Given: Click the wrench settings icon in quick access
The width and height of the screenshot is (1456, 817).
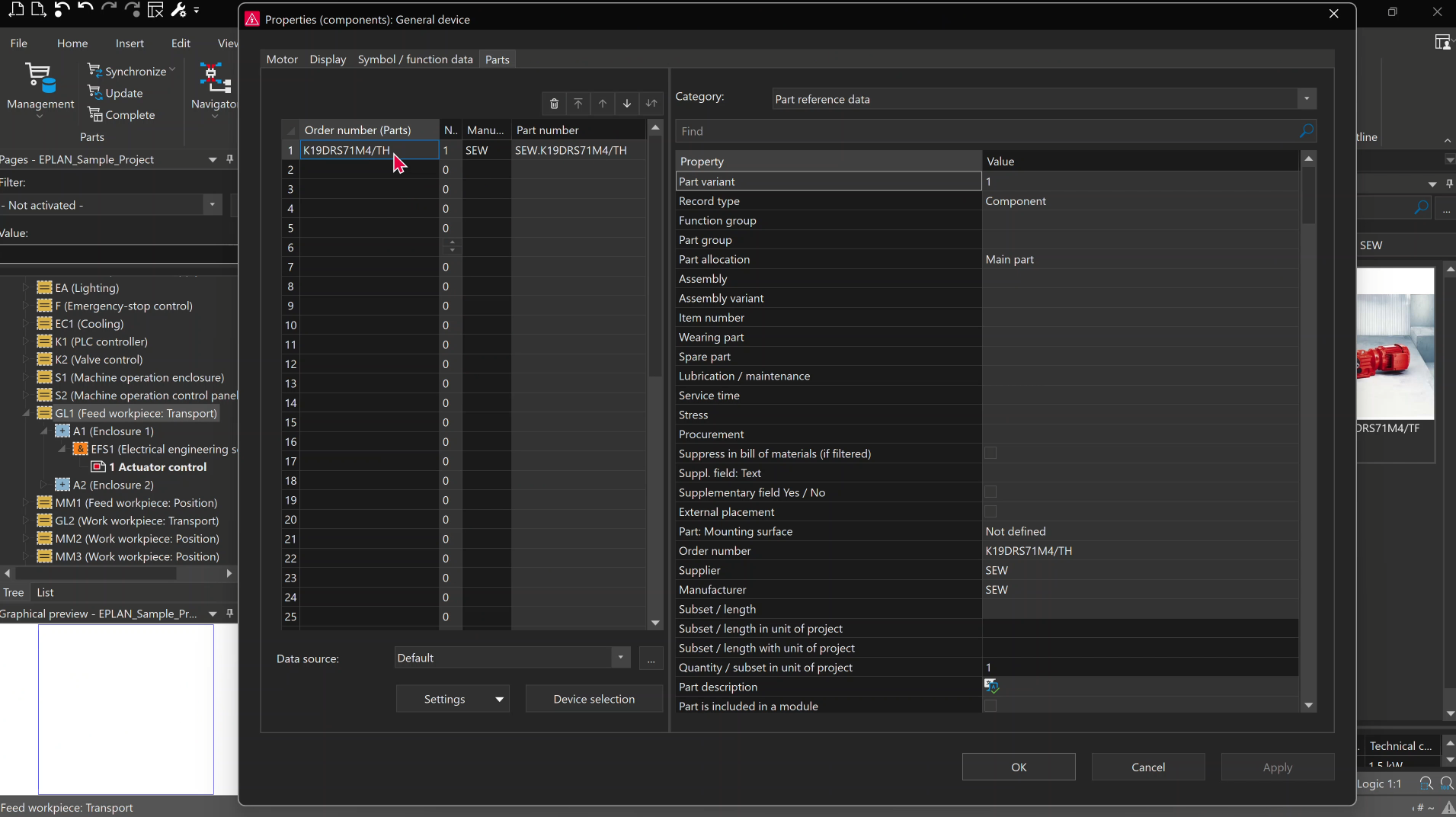Looking at the screenshot, I should [178, 10].
